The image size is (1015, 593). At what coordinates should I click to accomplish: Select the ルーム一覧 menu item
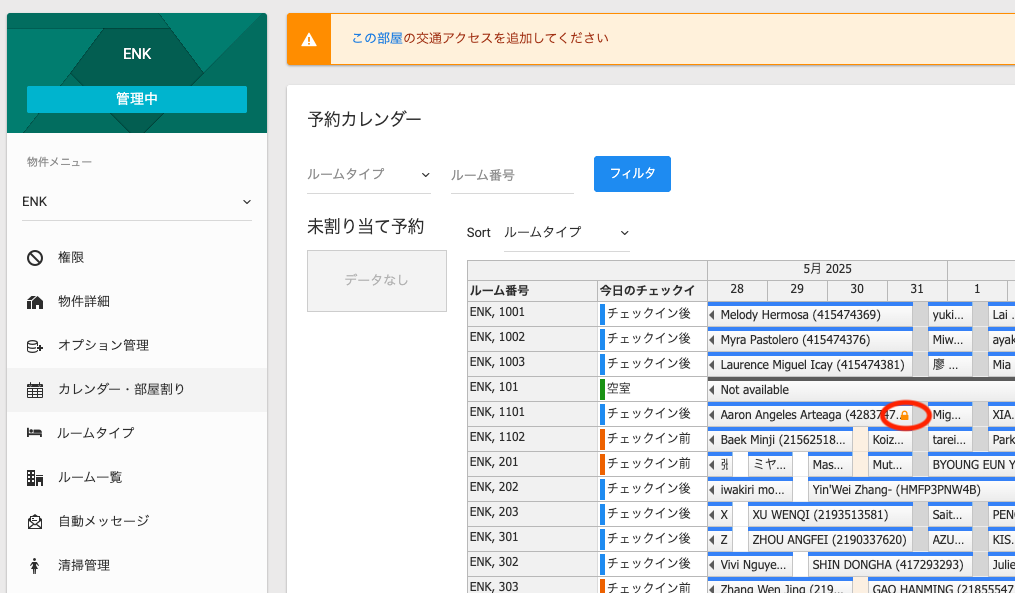tap(90, 478)
